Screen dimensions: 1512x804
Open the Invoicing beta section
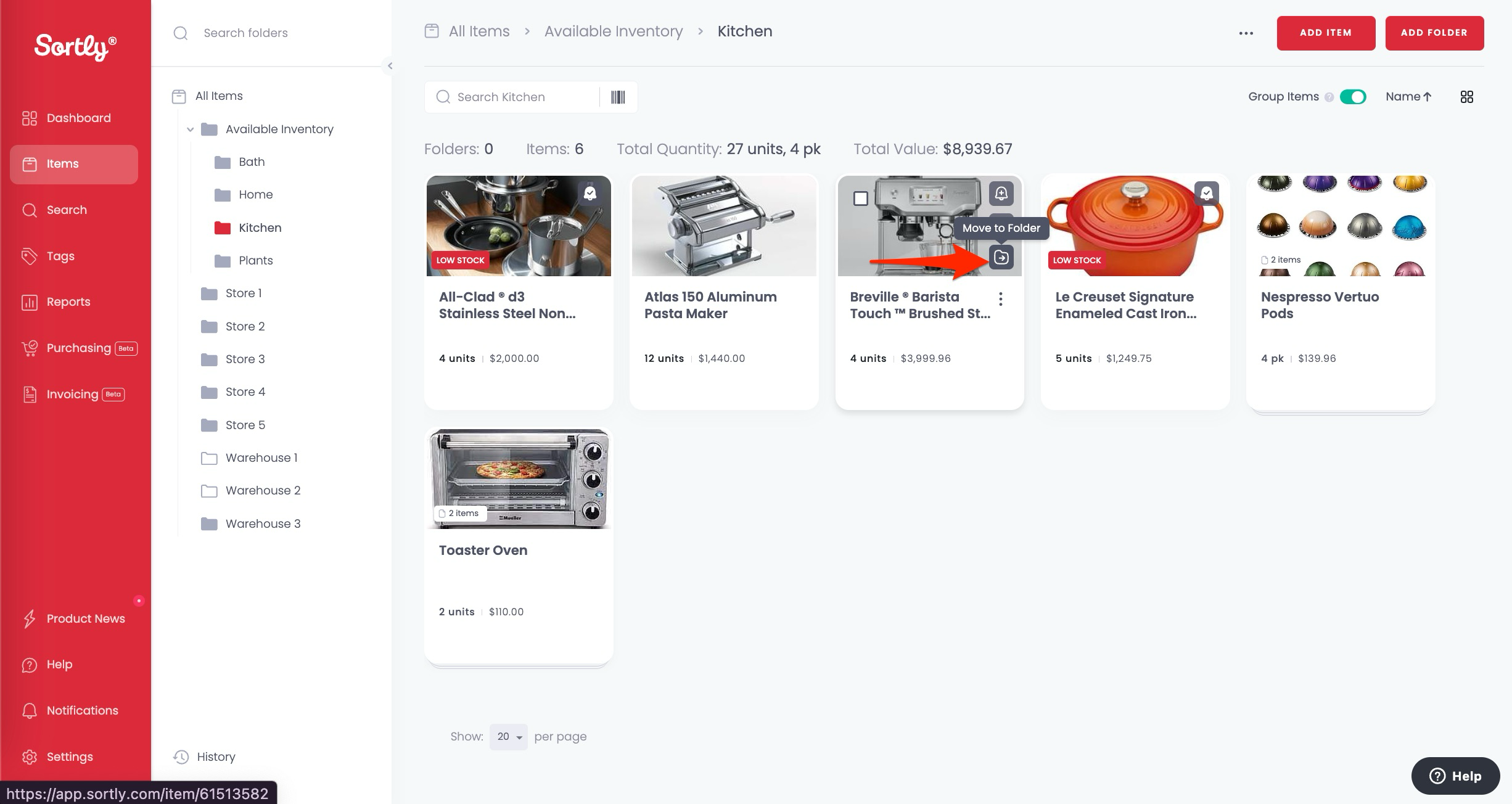pyautogui.click(x=73, y=394)
